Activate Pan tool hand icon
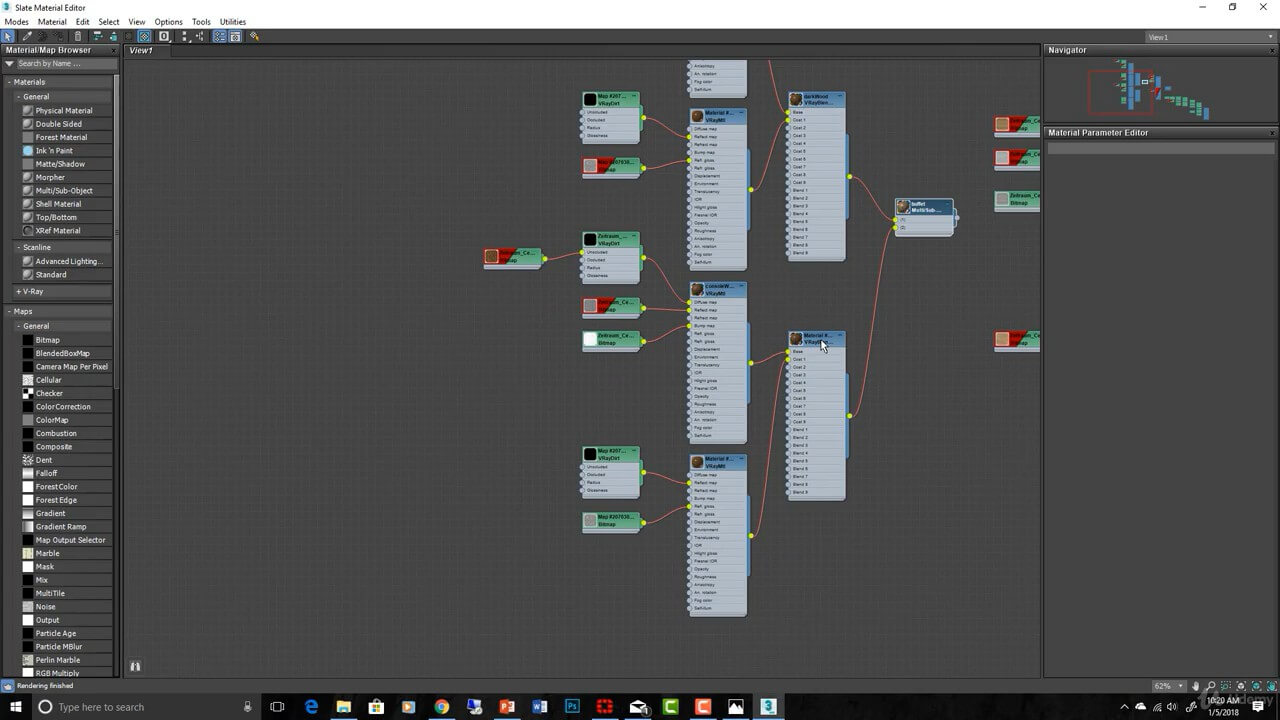Image resolution: width=1280 pixels, height=720 pixels. point(1195,686)
